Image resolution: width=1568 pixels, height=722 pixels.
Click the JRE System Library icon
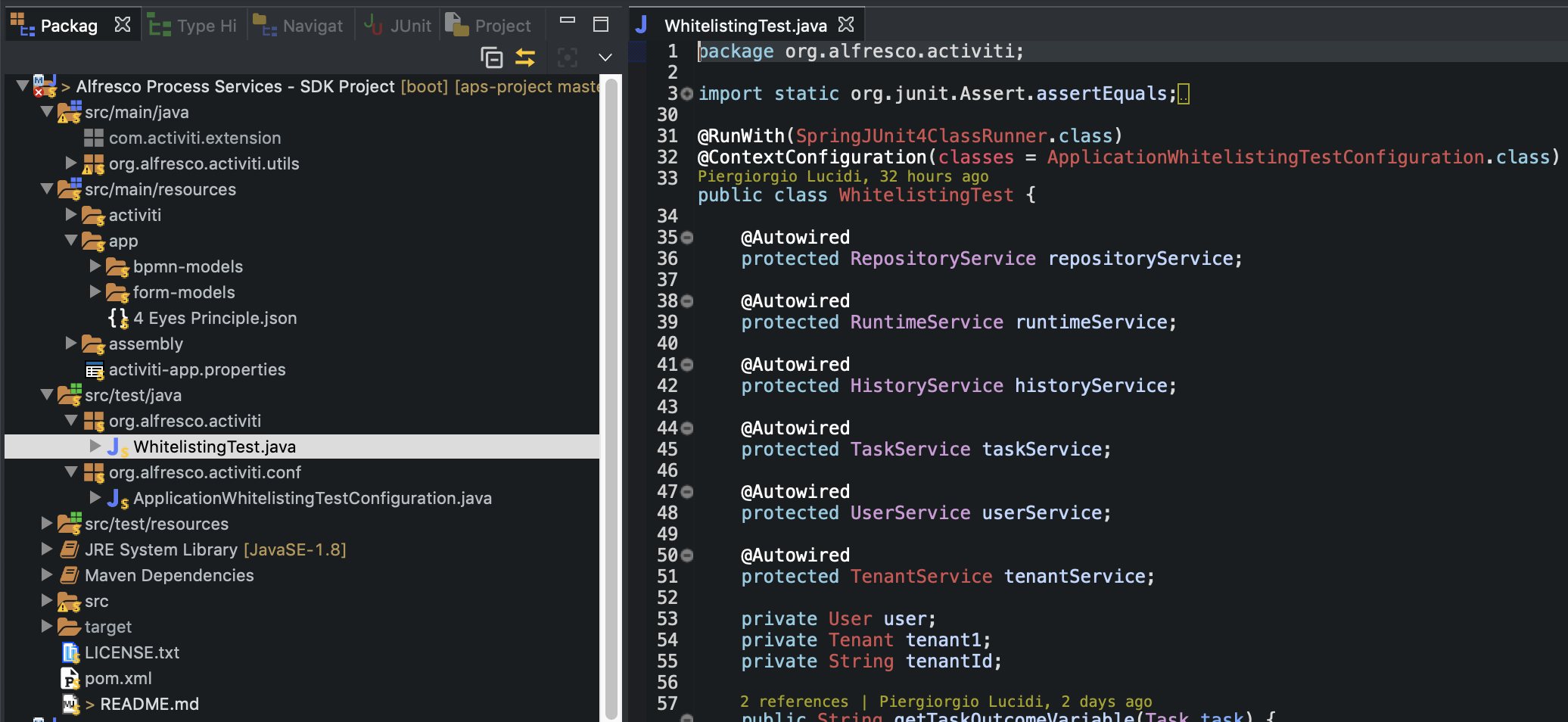coord(70,549)
